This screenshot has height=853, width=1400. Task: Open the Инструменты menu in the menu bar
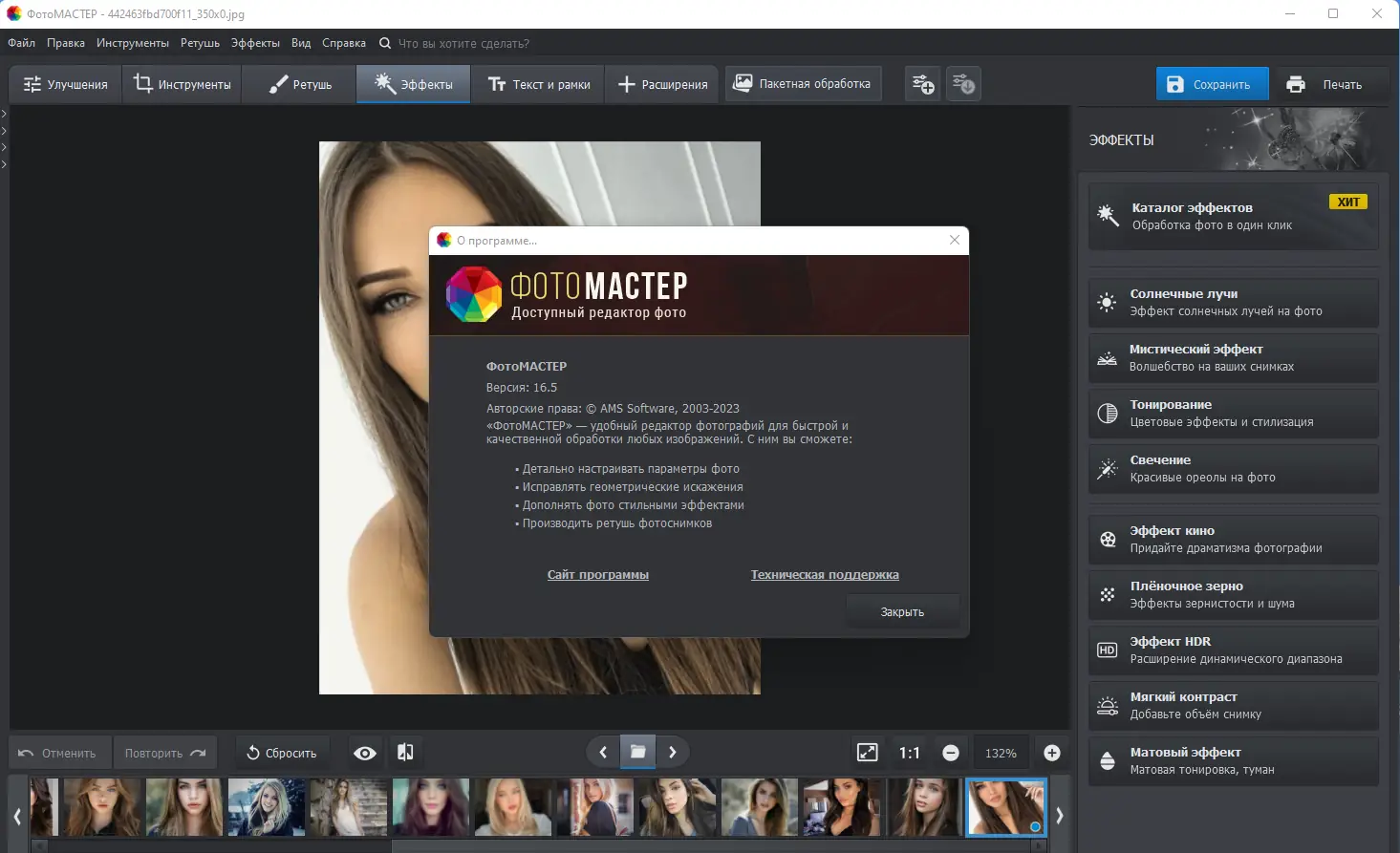point(133,43)
